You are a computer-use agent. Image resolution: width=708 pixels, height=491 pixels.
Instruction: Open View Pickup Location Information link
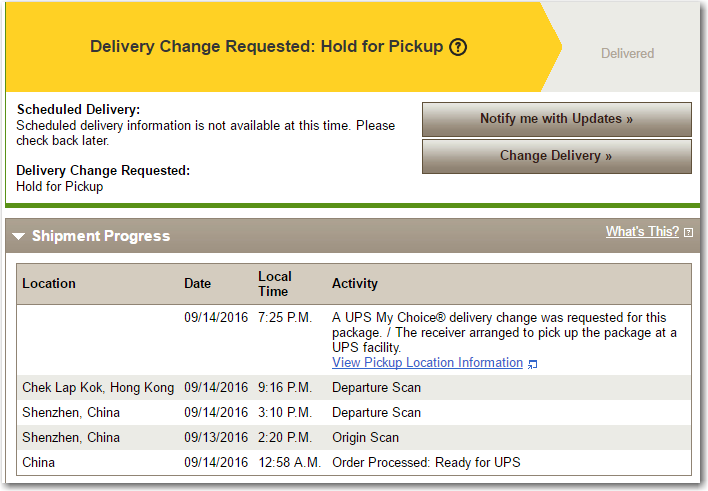pyautogui.click(x=427, y=363)
